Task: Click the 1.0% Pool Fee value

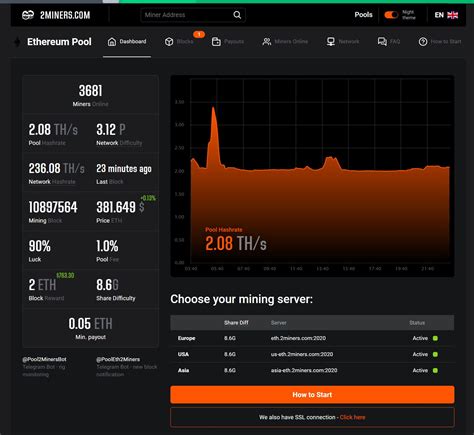Action: (x=107, y=246)
